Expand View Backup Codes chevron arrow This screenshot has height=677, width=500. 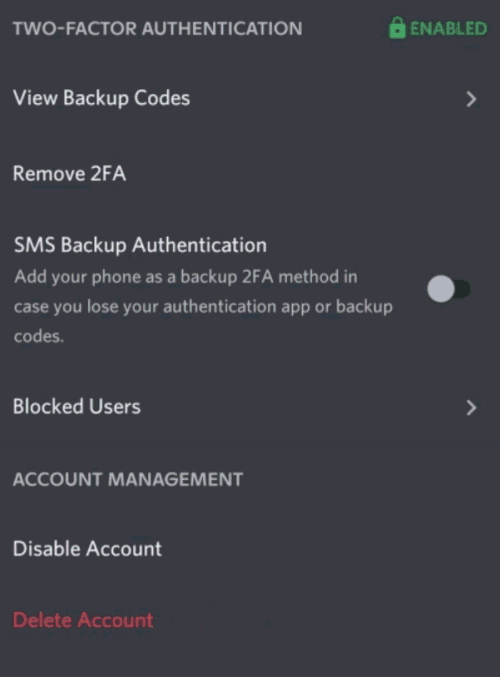[x=472, y=99]
